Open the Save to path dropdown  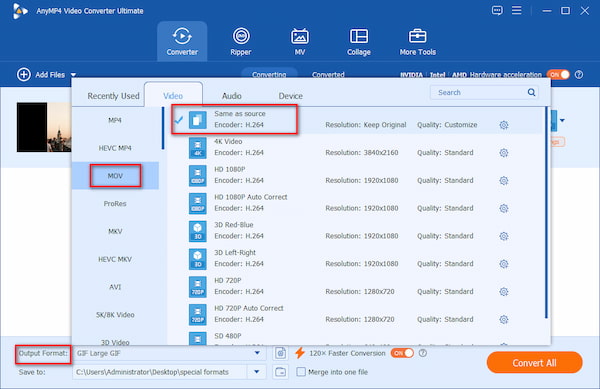(257, 372)
